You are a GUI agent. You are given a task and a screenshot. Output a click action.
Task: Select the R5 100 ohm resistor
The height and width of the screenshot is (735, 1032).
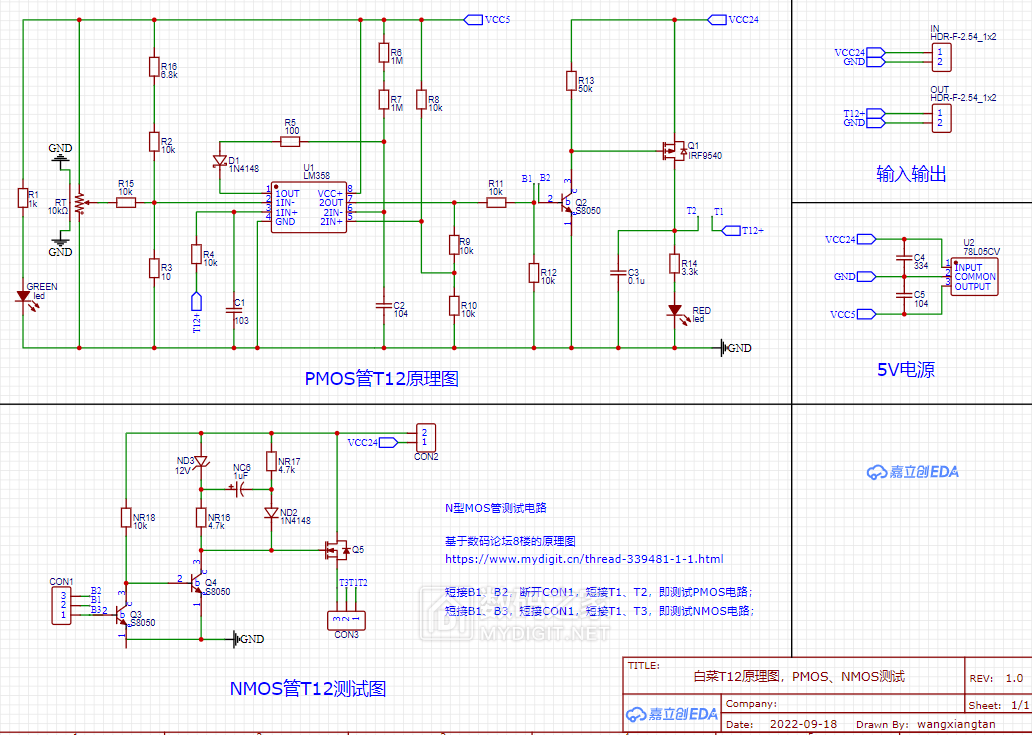(291, 141)
